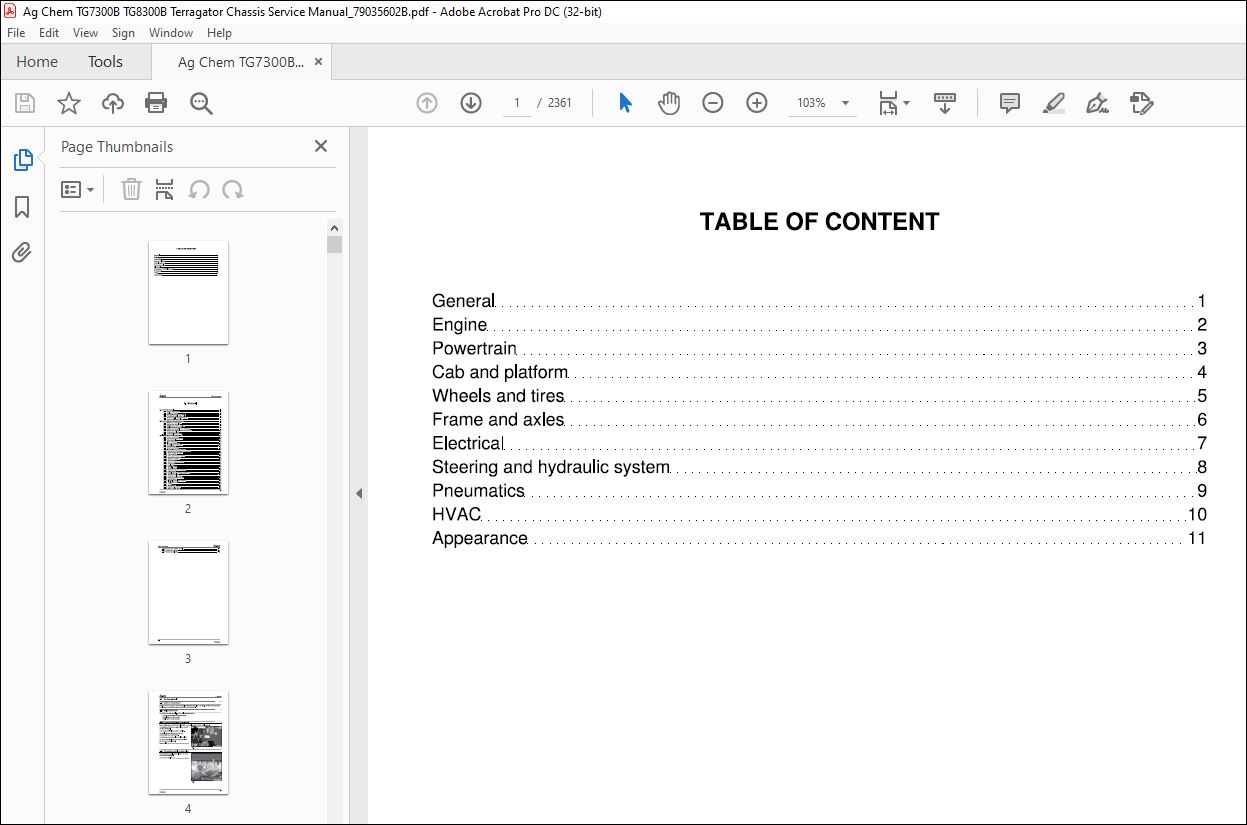
Task: Click the thumbnails panel scrollbar
Action: 335,244
